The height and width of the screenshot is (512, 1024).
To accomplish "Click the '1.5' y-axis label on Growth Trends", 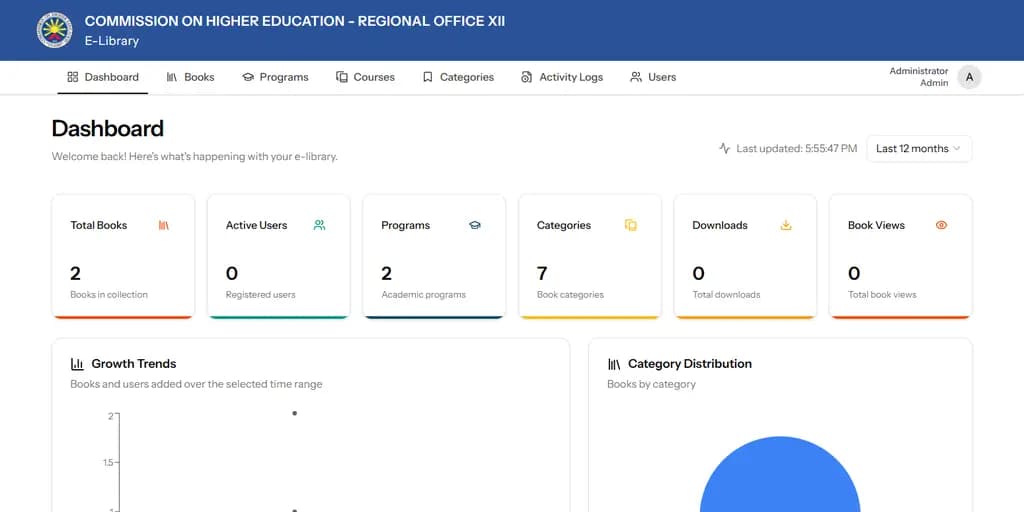I will (x=106, y=462).
